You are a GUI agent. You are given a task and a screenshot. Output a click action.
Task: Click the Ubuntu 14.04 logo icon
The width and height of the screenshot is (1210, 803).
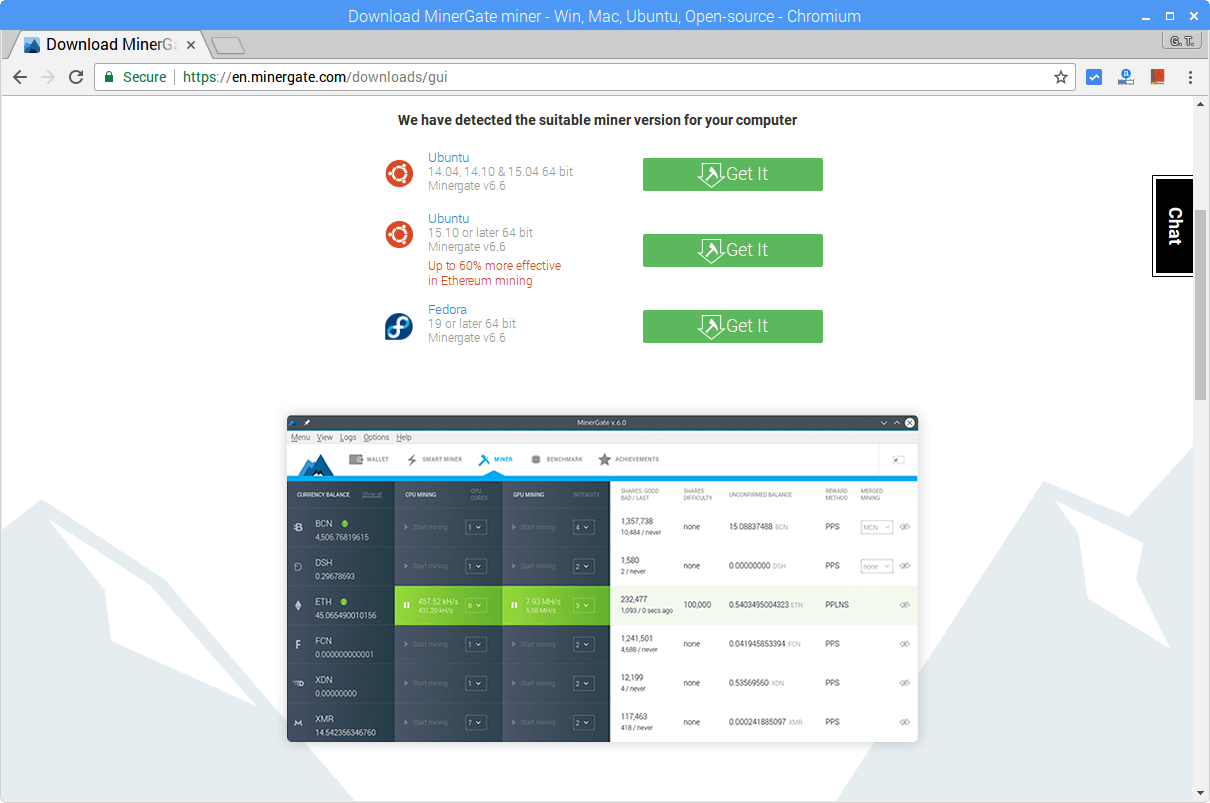pos(399,173)
